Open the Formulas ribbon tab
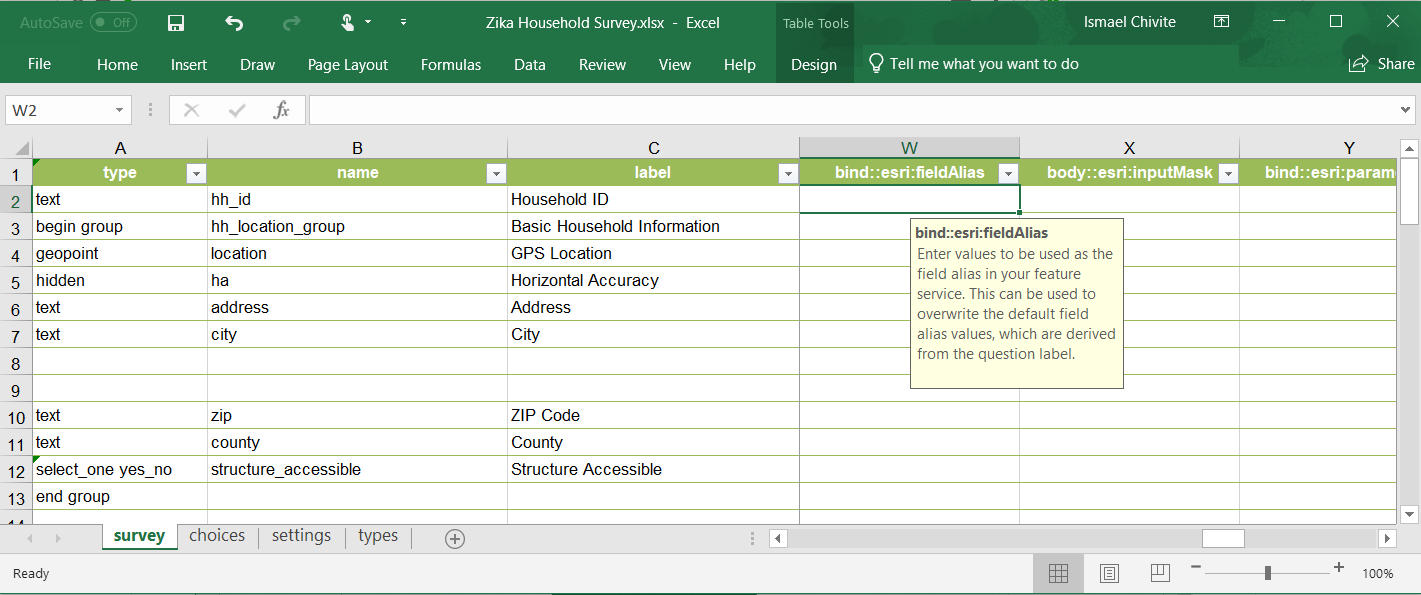This screenshot has height=595, width=1421. click(451, 64)
